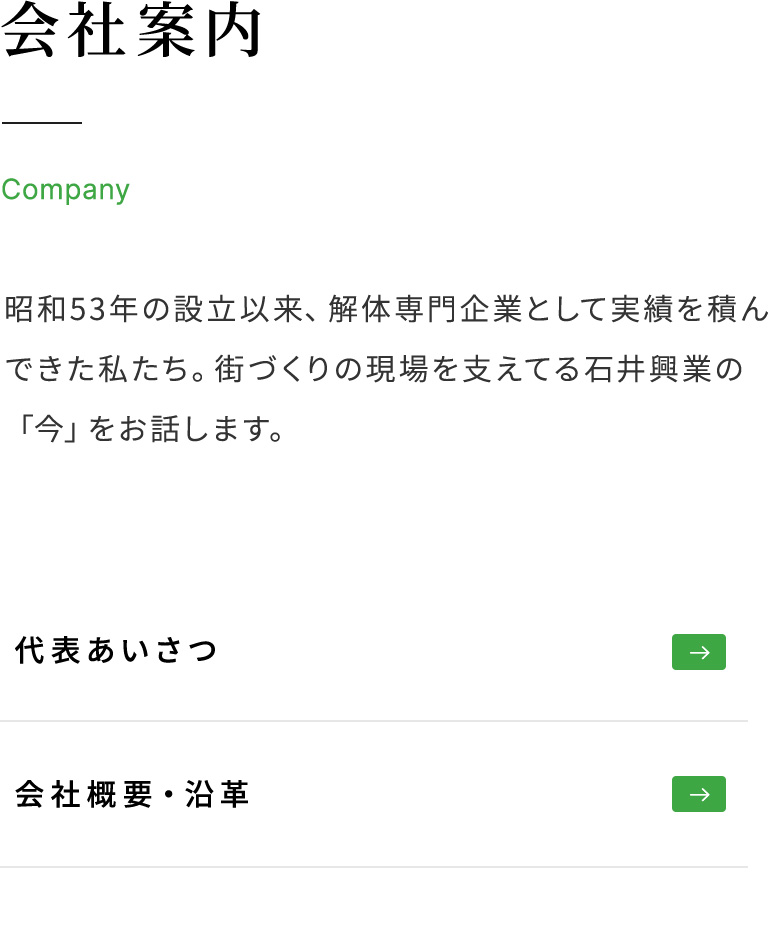Select the 沿革 portion of the menu item
Screen dimensions: 768x944
click(217, 795)
